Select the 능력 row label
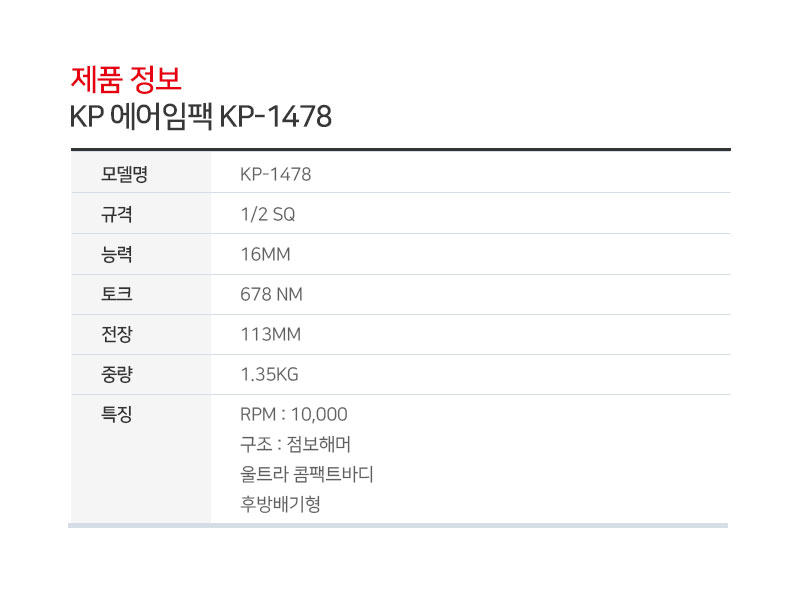This screenshot has height=593, width=800. (117, 254)
